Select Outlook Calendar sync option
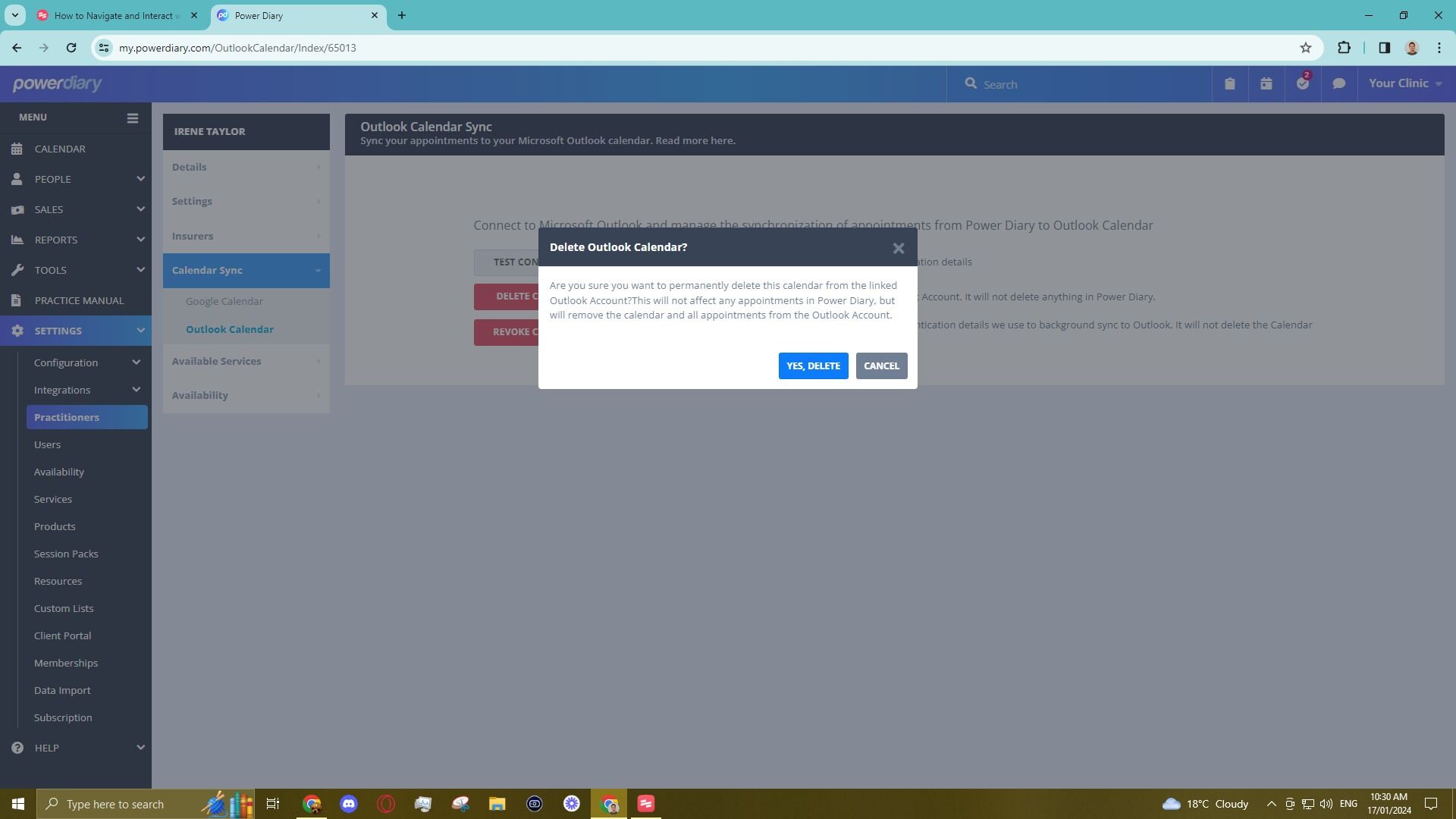 (x=230, y=329)
